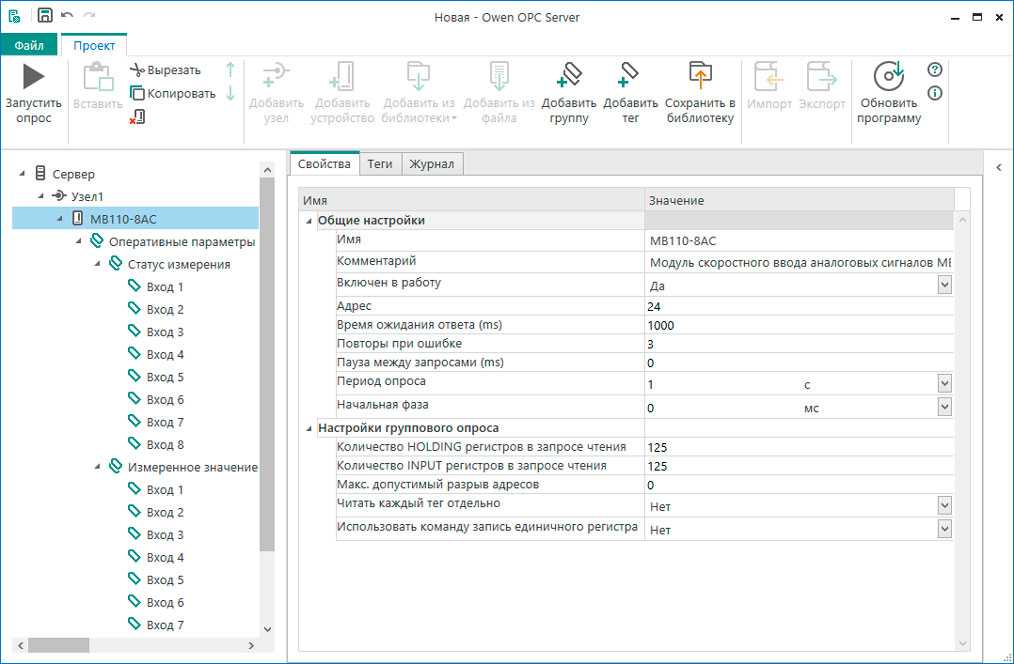Click the Добавить тег icon

click(630, 77)
